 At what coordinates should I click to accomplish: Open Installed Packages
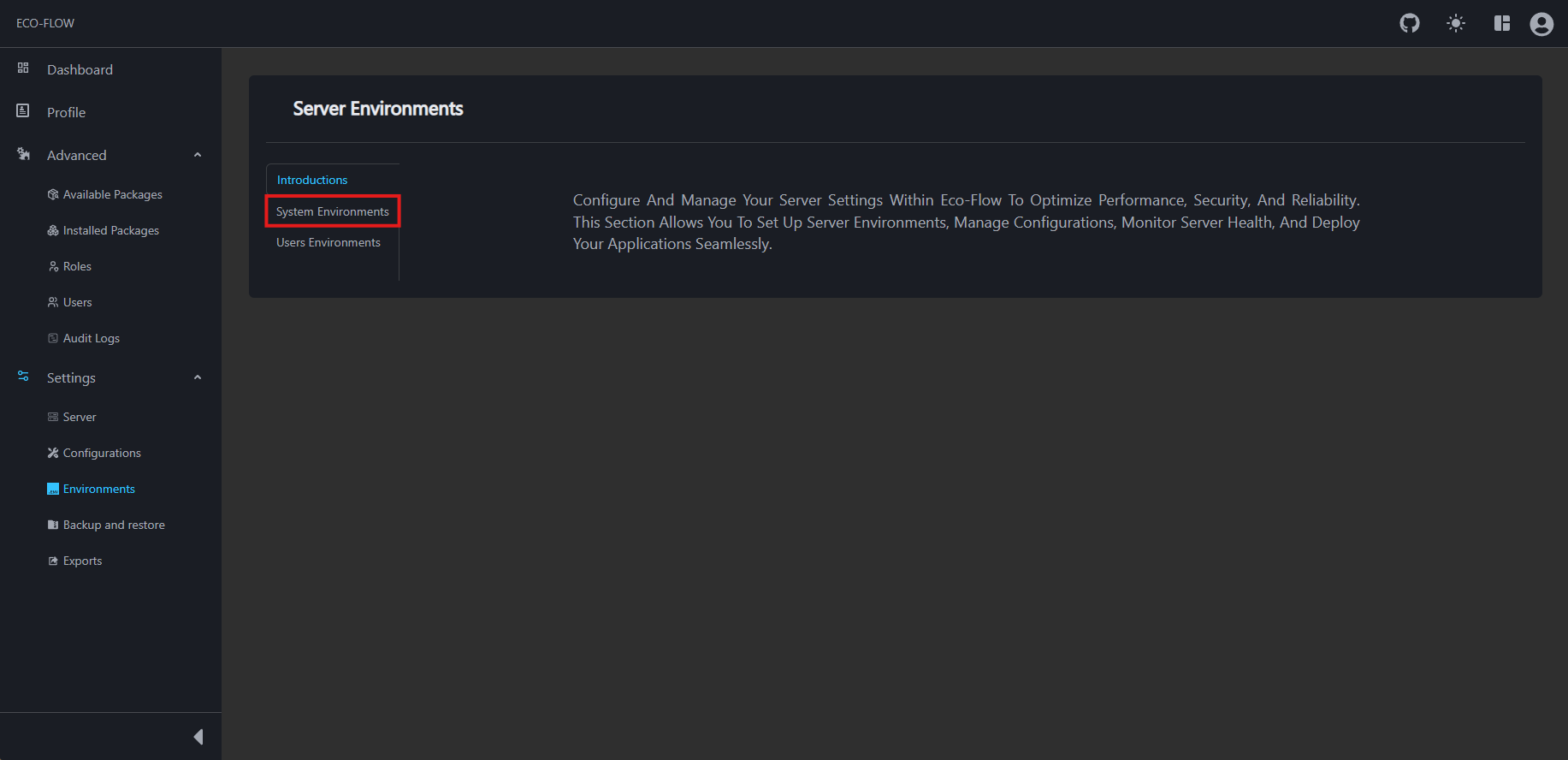[111, 230]
